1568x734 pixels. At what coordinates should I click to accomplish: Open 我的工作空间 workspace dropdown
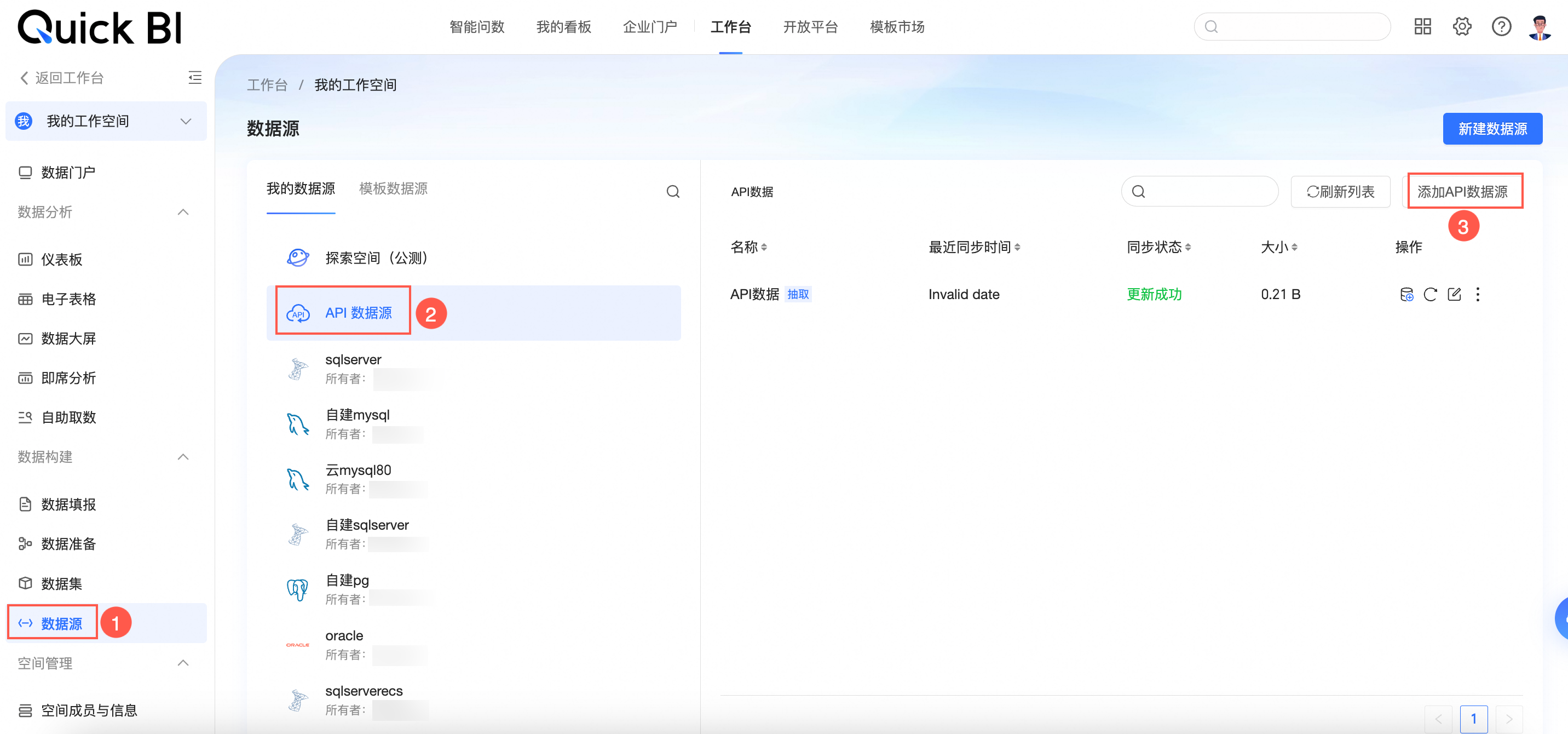coord(106,121)
